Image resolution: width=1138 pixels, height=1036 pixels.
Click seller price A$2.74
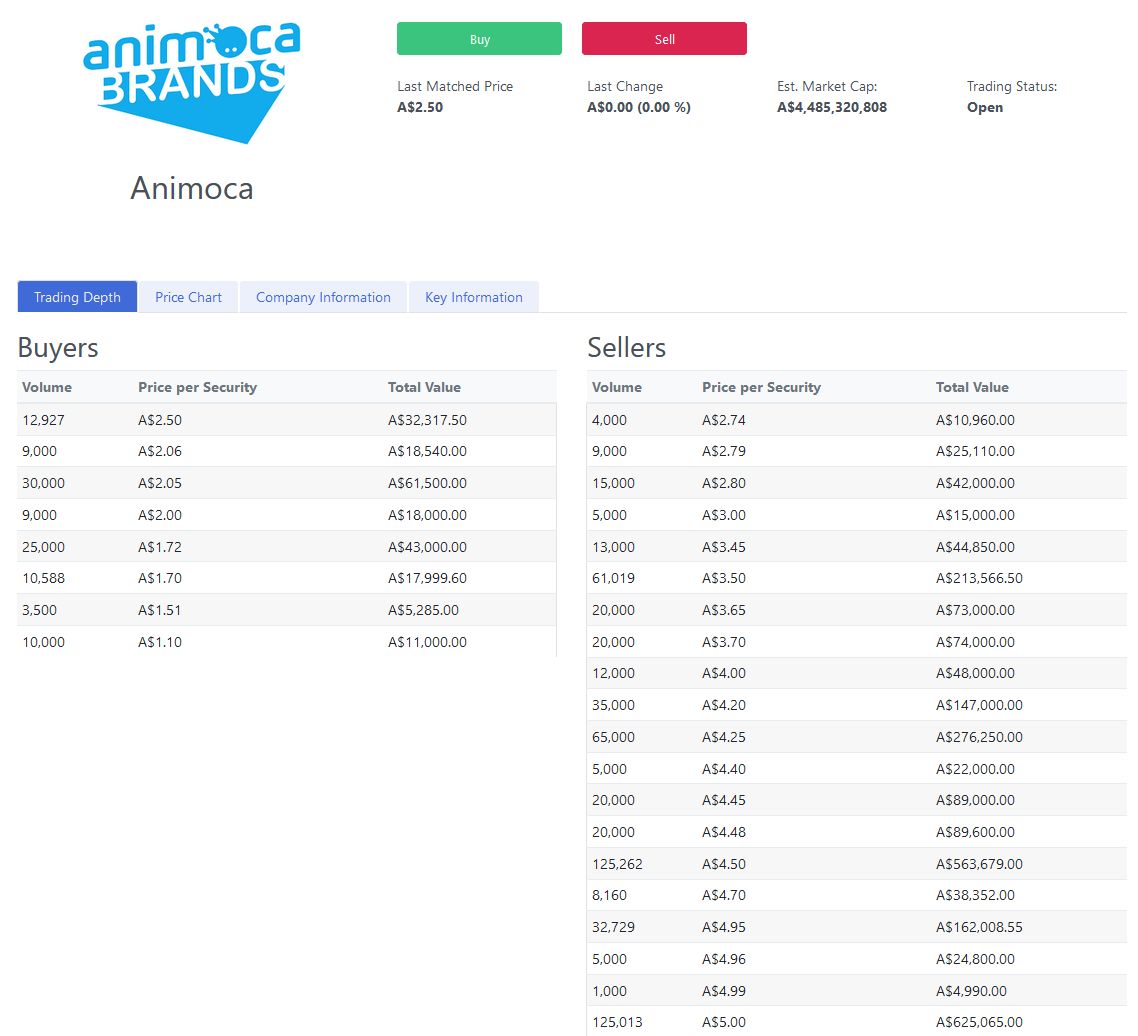(x=724, y=420)
